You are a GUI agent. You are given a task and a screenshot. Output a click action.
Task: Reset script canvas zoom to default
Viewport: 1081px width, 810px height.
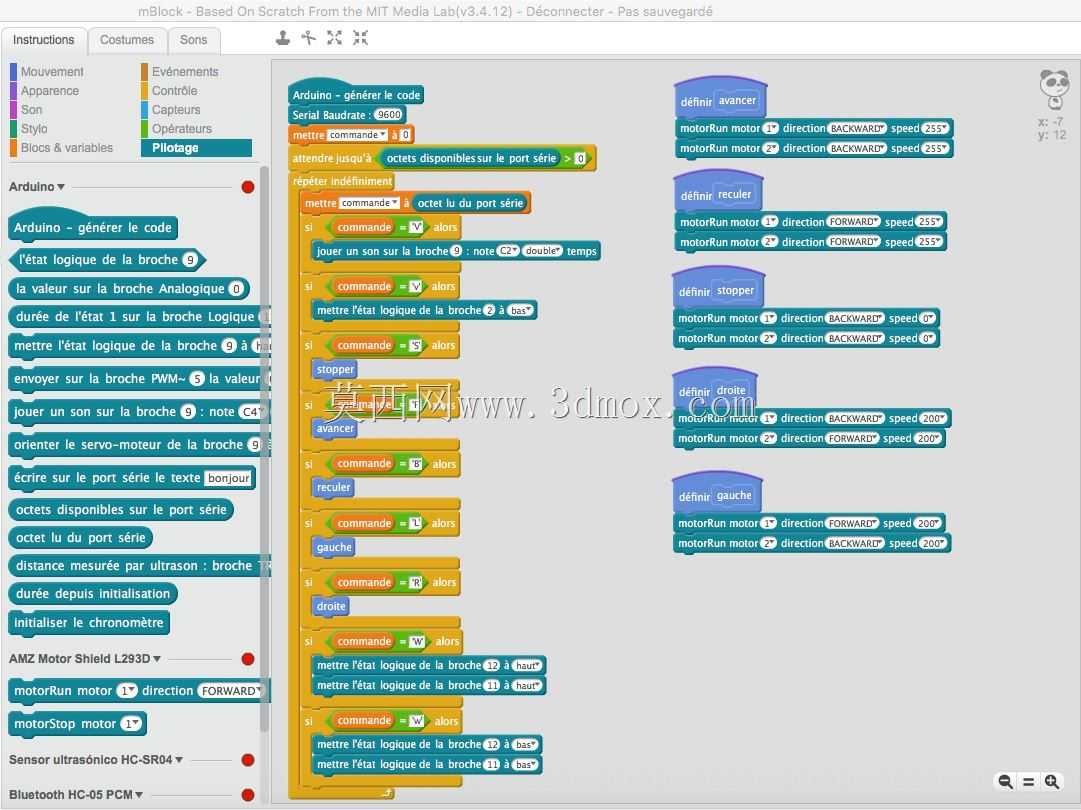coord(1028,781)
